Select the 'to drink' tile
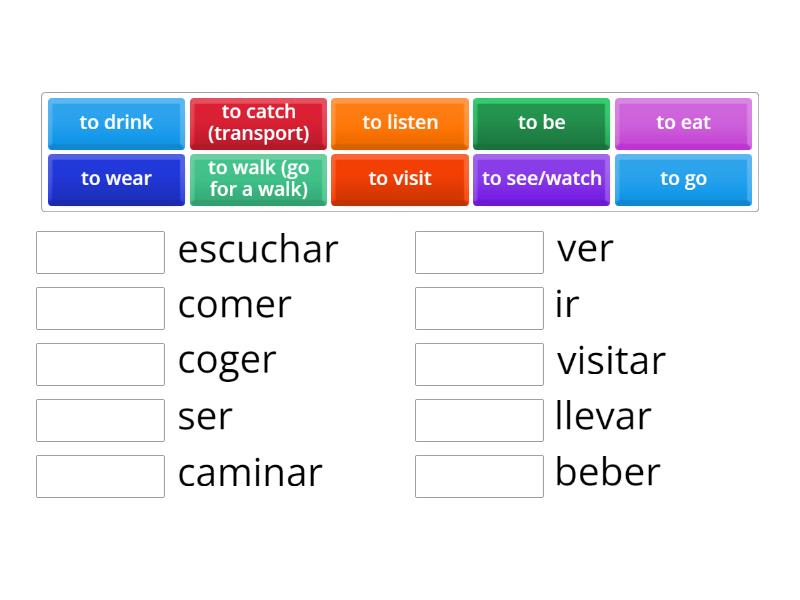Image resolution: width=800 pixels, height=600 pixels. point(115,123)
